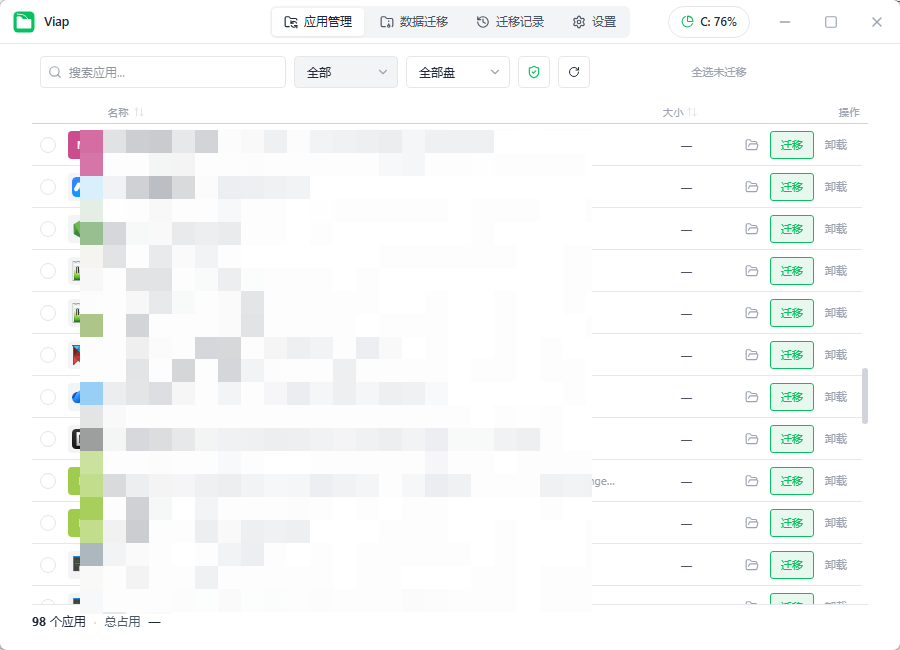Select the sixth row red-icon app checkbox
The image size is (900, 650).
pos(48,355)
